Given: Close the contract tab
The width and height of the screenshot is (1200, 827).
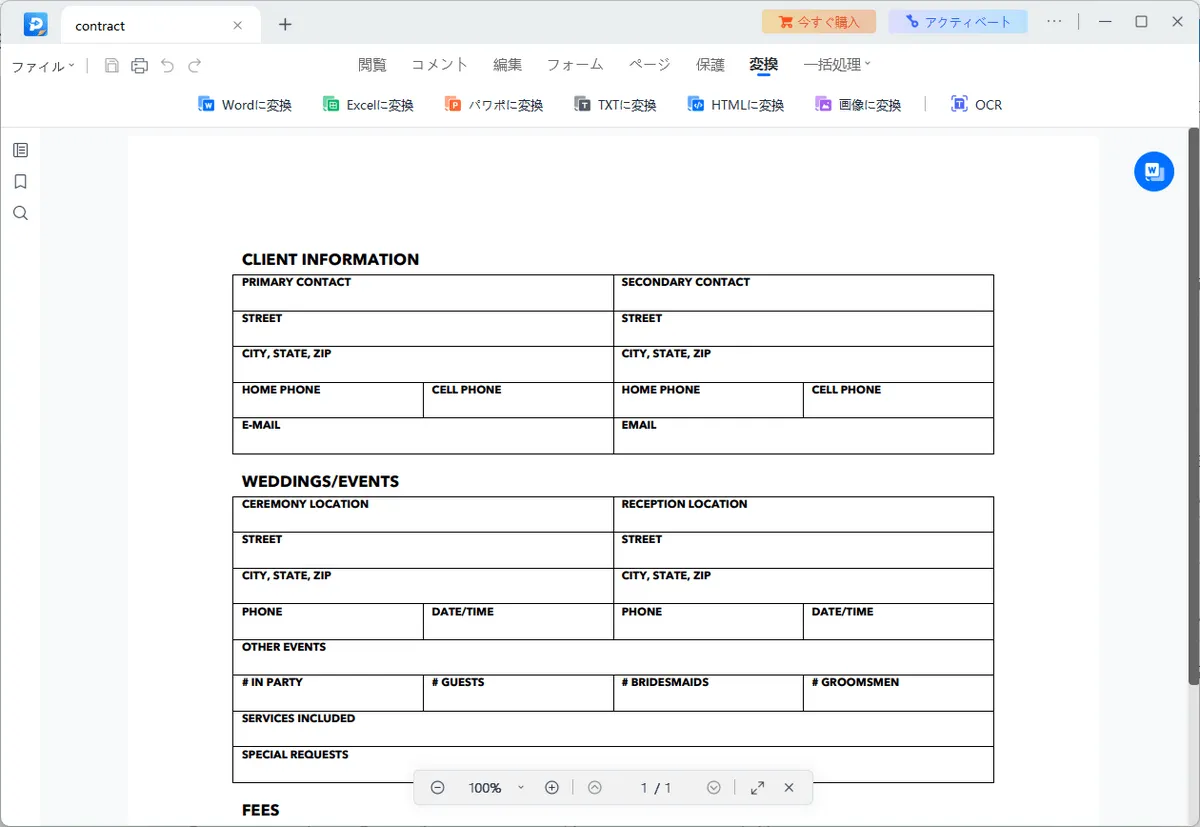Looking at the screenshot, I should click(x=237, y=25).
